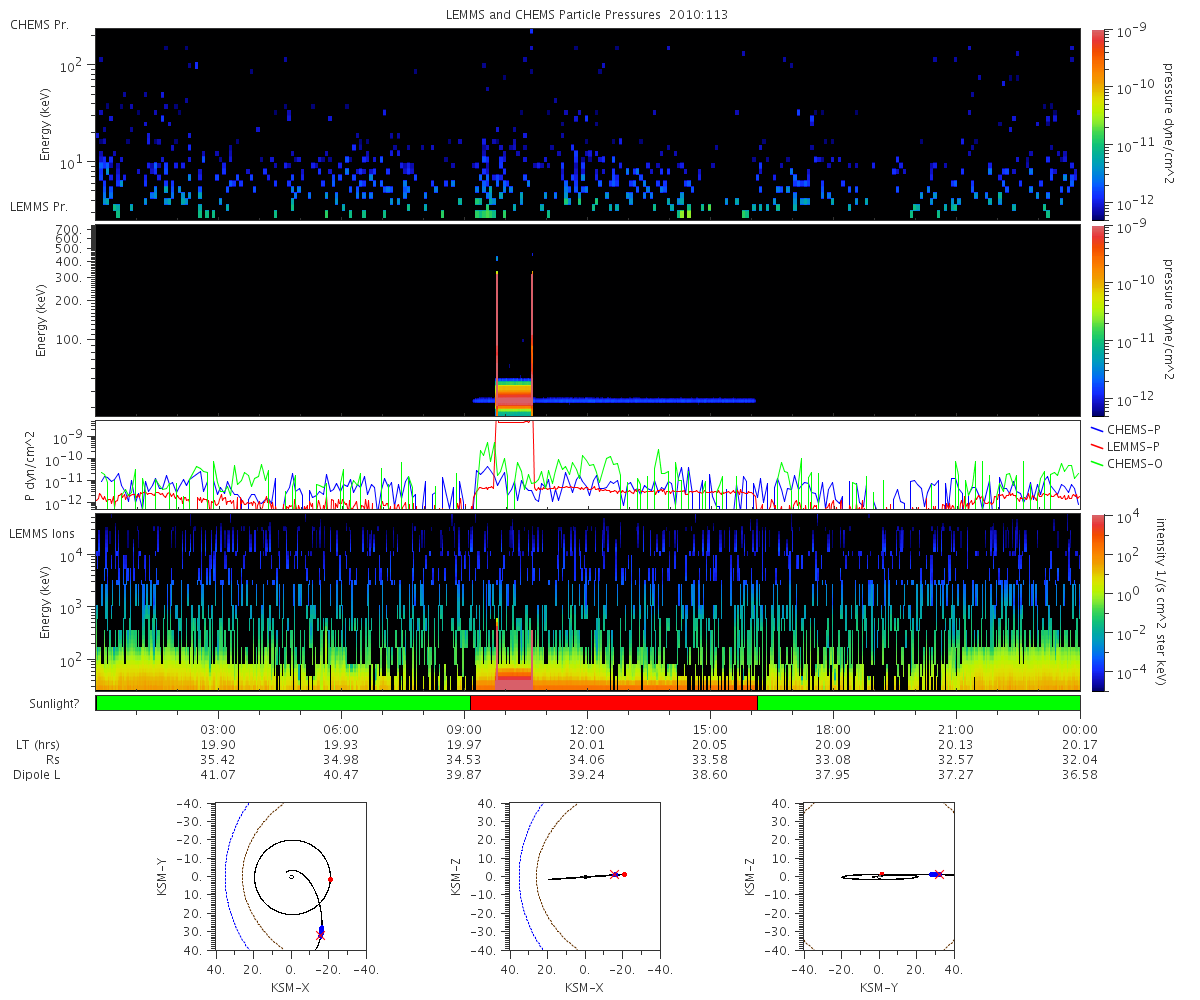Click the plot title LEMMS and CHEMS Particle Pressures
This screenshot has height=1000, width=1200.
[x=588, y=16]
